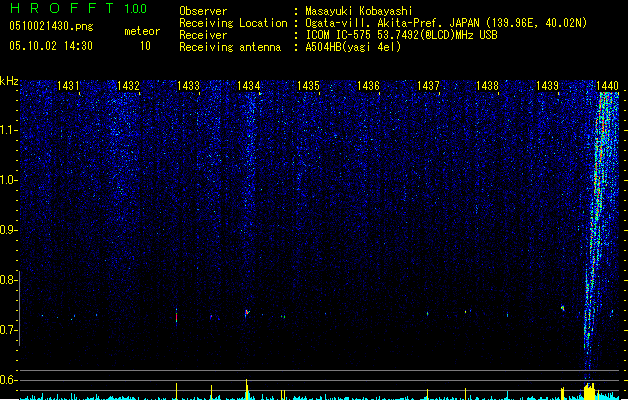Click the 1439 time axis marker
The width and height of the screenshot is (629, 400).
547,86
